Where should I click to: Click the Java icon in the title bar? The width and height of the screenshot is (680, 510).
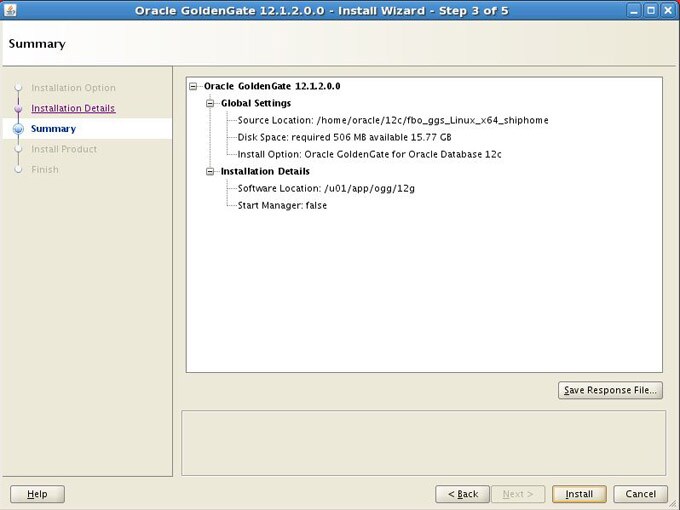tap(10, 10)
